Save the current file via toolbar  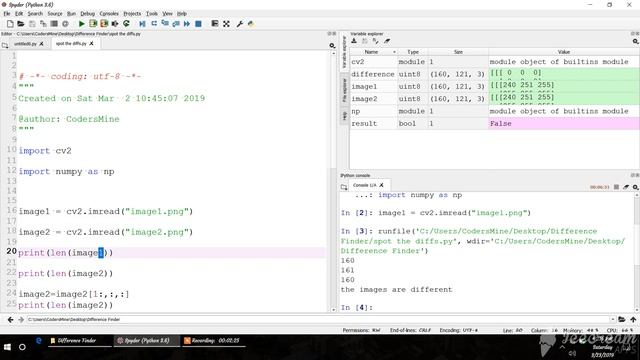[x=32, y=24]
